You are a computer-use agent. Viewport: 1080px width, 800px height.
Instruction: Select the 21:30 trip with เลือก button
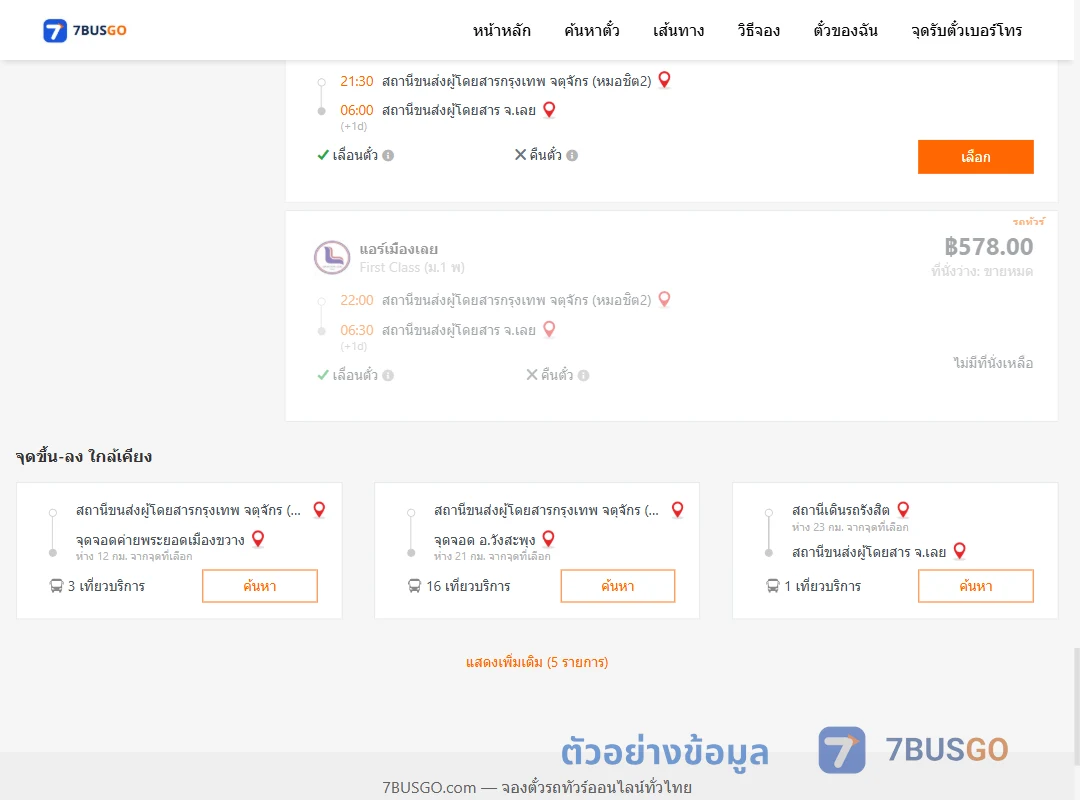click(x=975, y=157)
